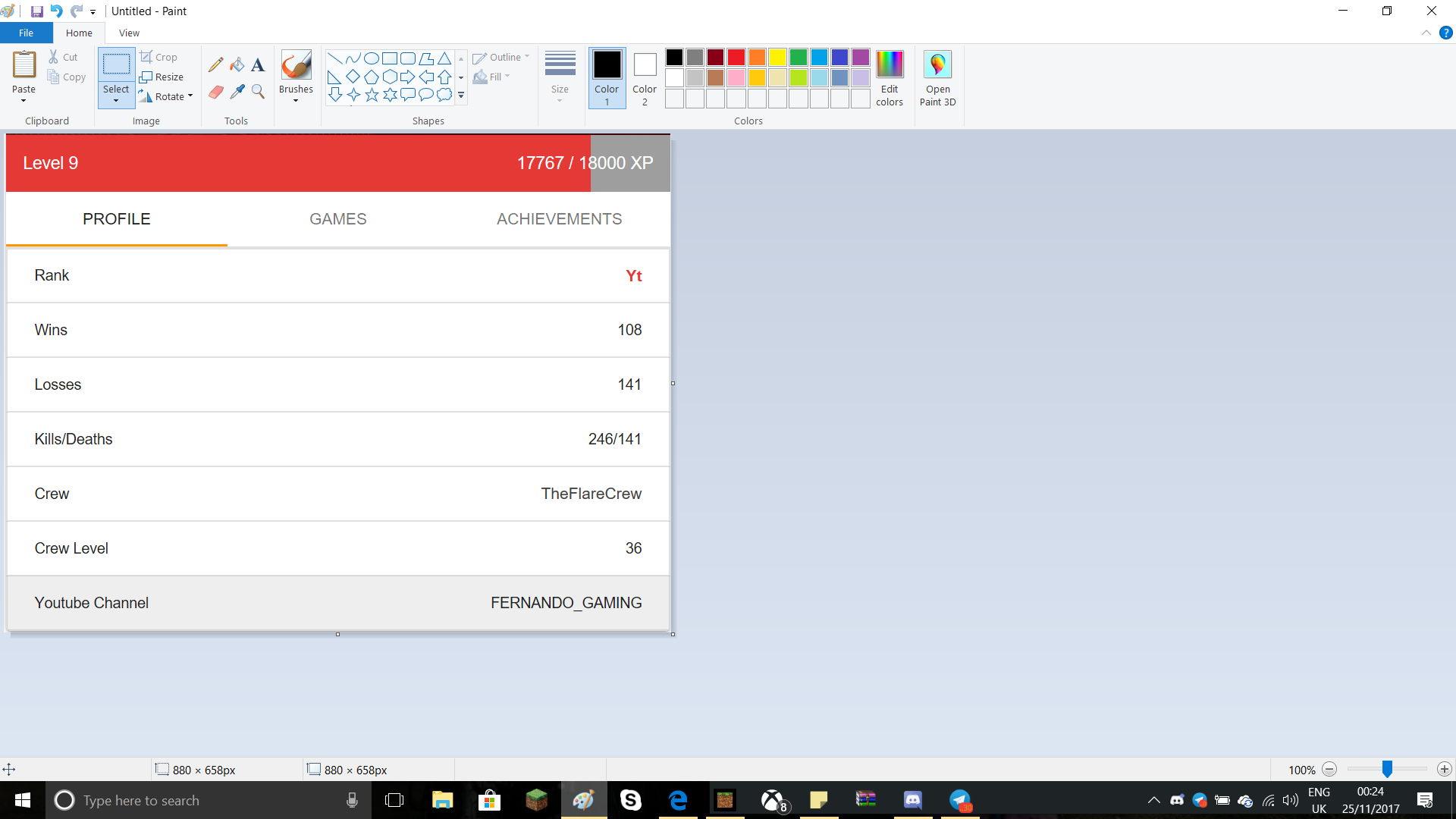Image resolution: width=1456 pixels, height=819 pixels.
Task: Open the File menu
Action: click(26, 33)
